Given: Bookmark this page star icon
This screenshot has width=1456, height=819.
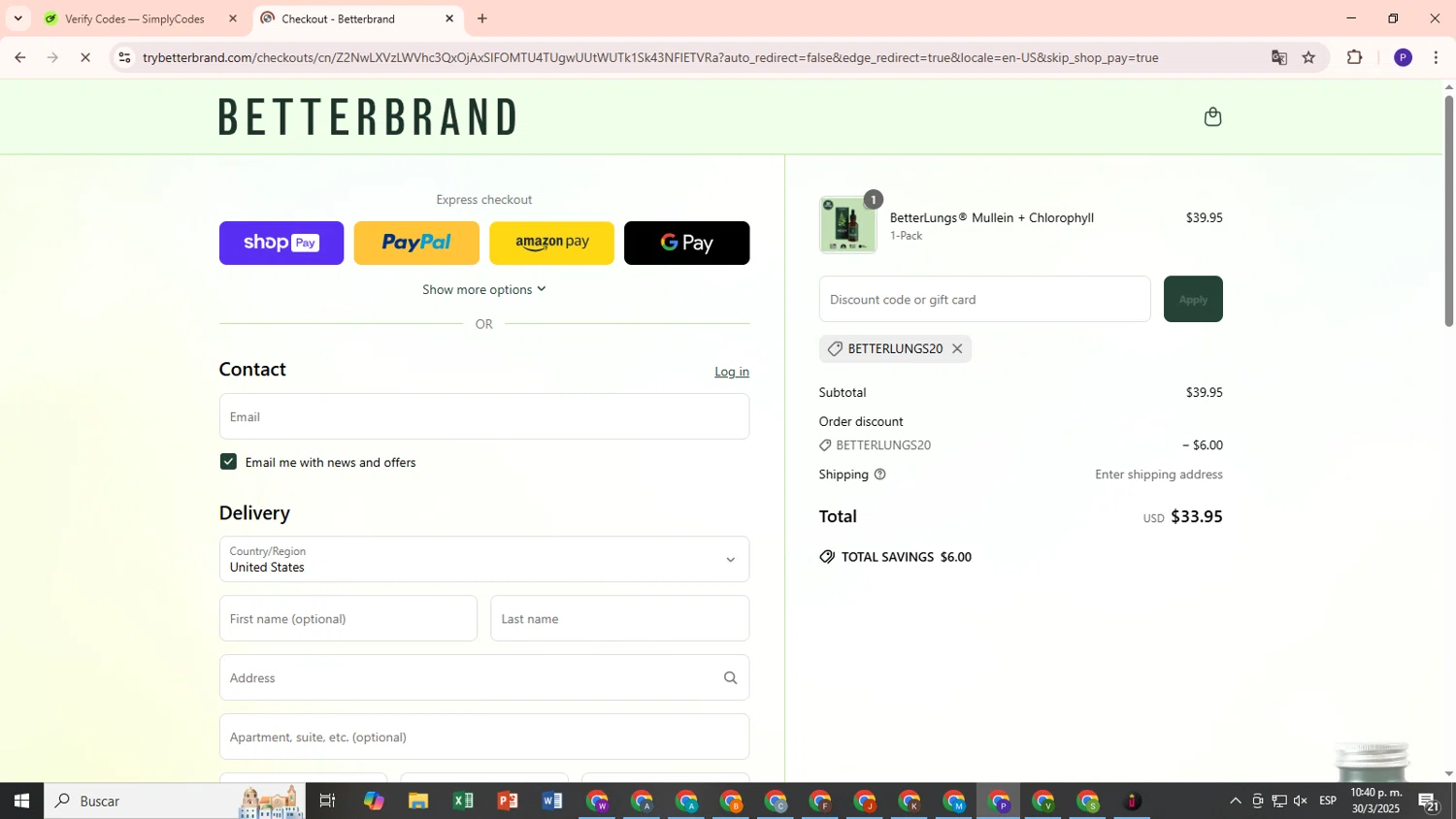Looking at the screenshot, I should (x=1308, y=57).
